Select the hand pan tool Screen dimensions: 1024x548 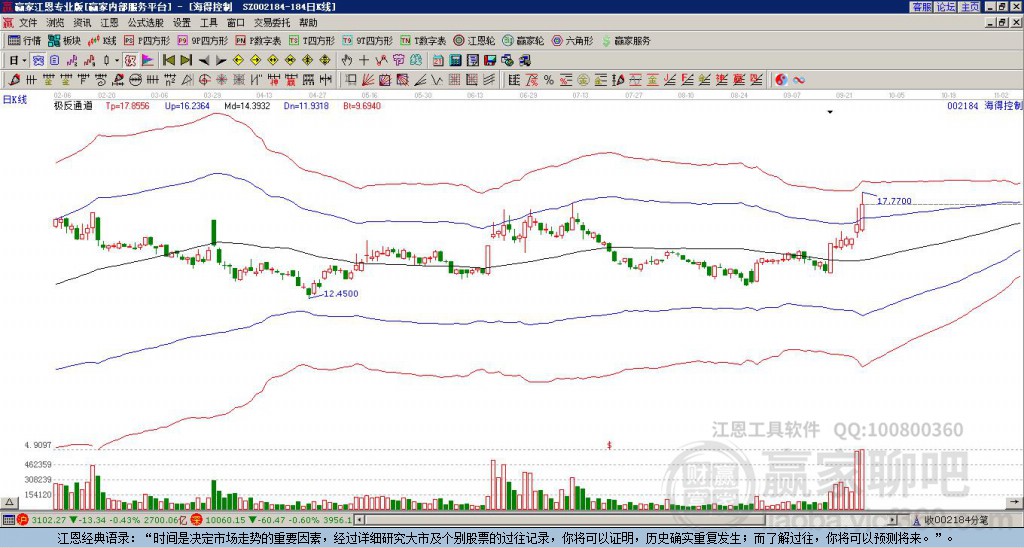347,61
